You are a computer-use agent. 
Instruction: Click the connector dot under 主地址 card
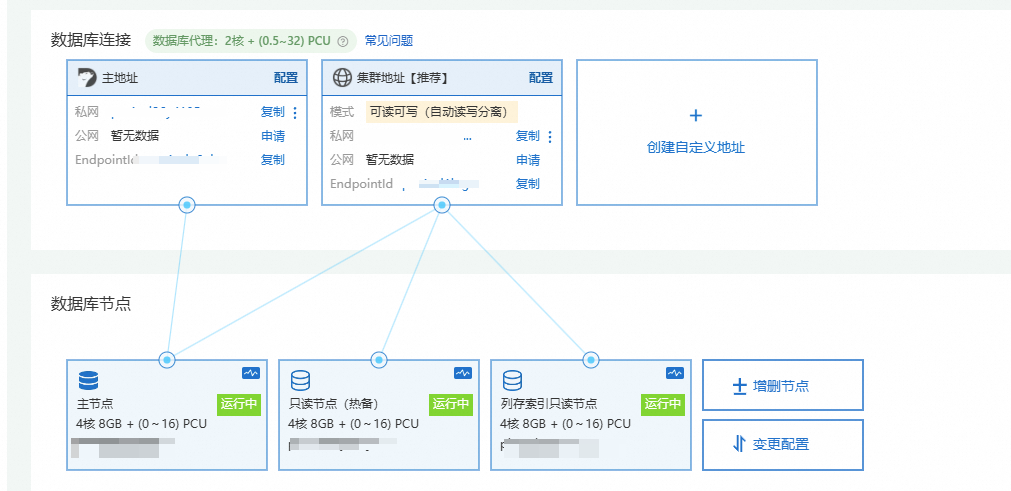[187, 206]
